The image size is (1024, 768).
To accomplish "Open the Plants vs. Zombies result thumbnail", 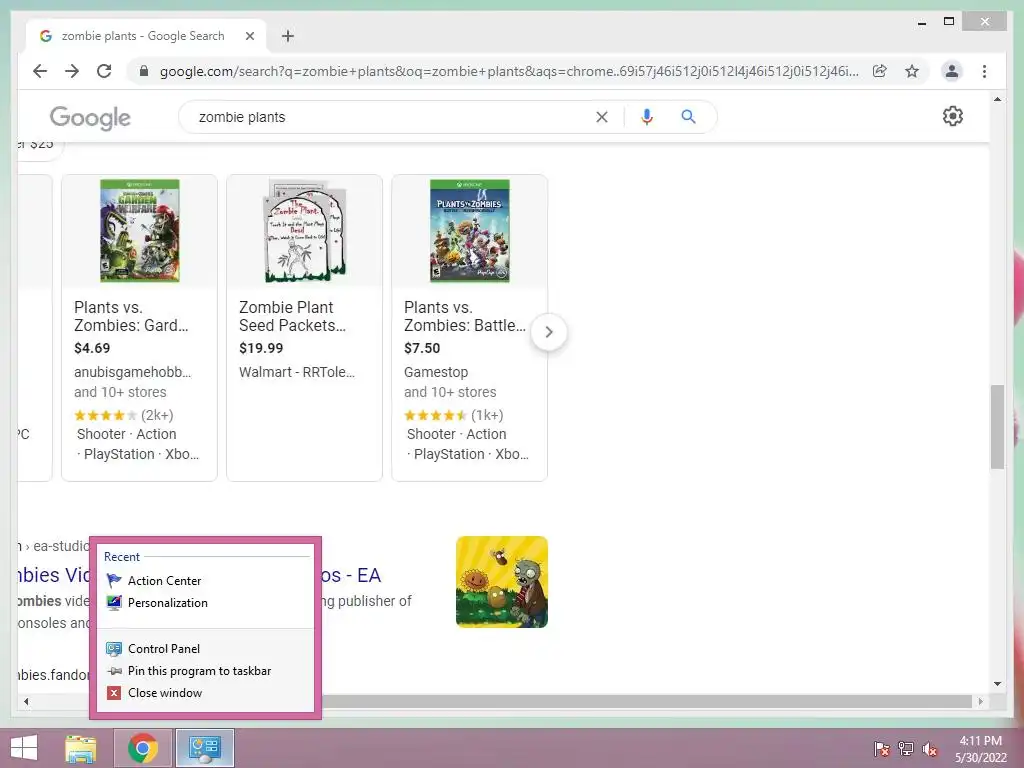I will click(x=502, y=582).
